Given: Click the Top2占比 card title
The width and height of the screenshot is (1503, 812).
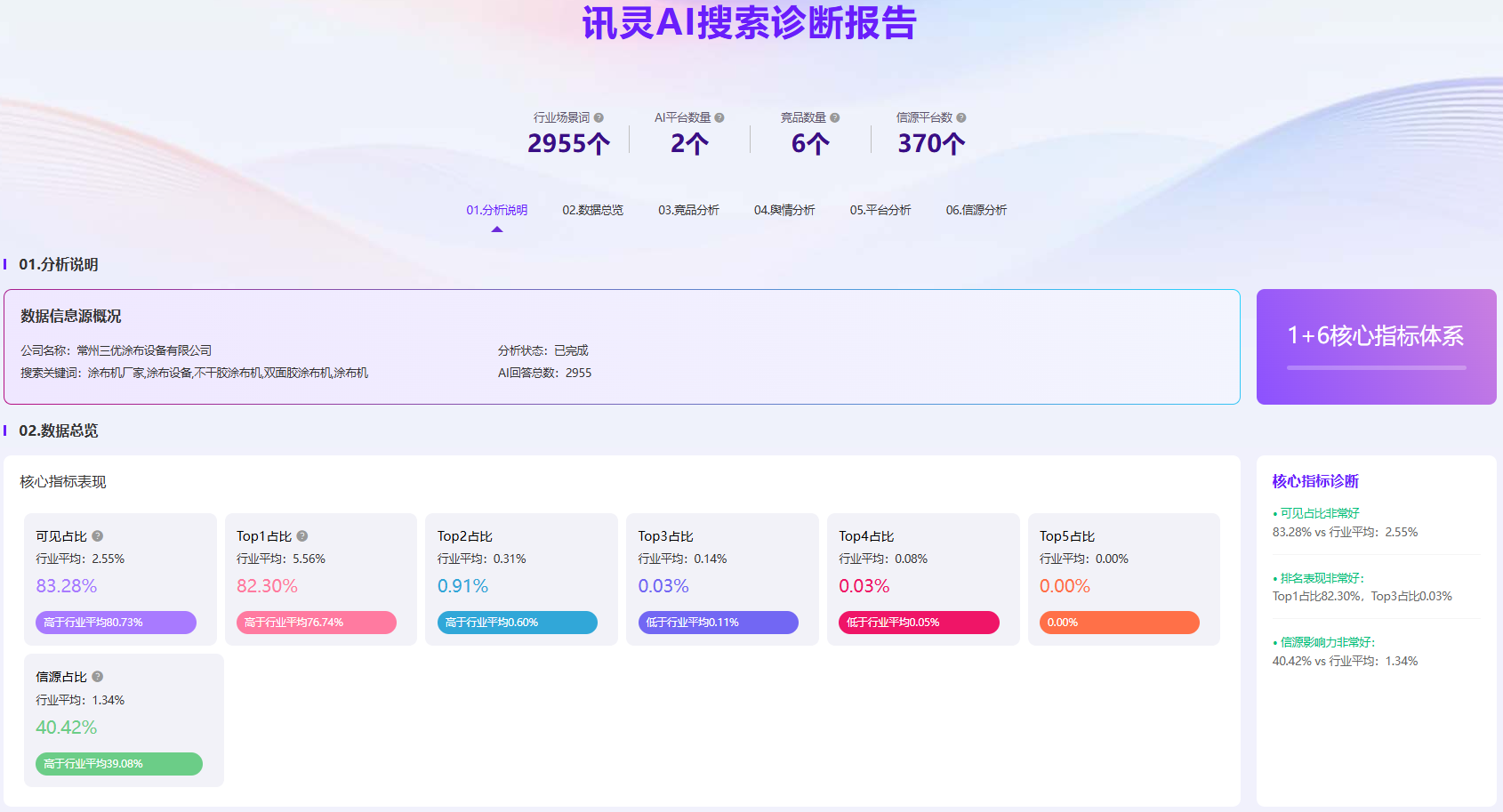Looking at the screenshot, I should (465, 536).
